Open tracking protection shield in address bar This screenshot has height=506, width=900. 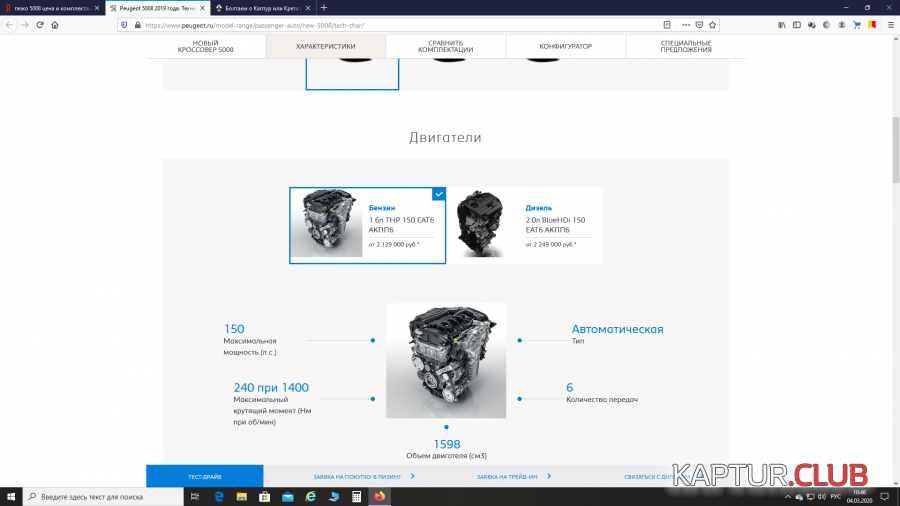125,25
